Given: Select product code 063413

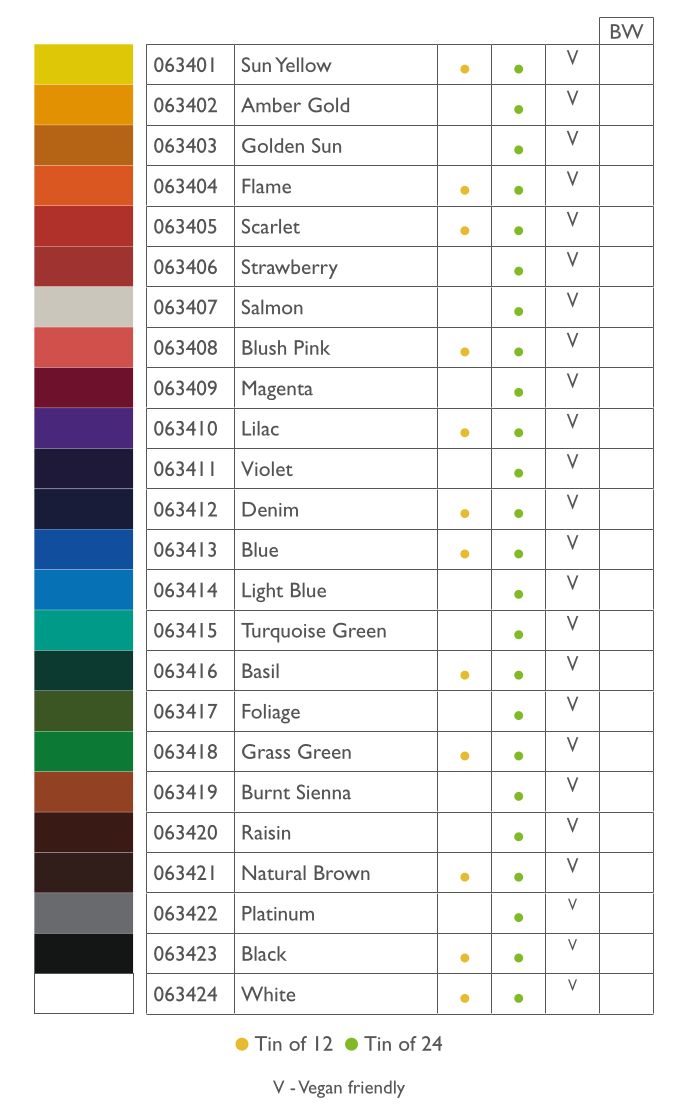Looking at the screenshot, I should 185,550.
